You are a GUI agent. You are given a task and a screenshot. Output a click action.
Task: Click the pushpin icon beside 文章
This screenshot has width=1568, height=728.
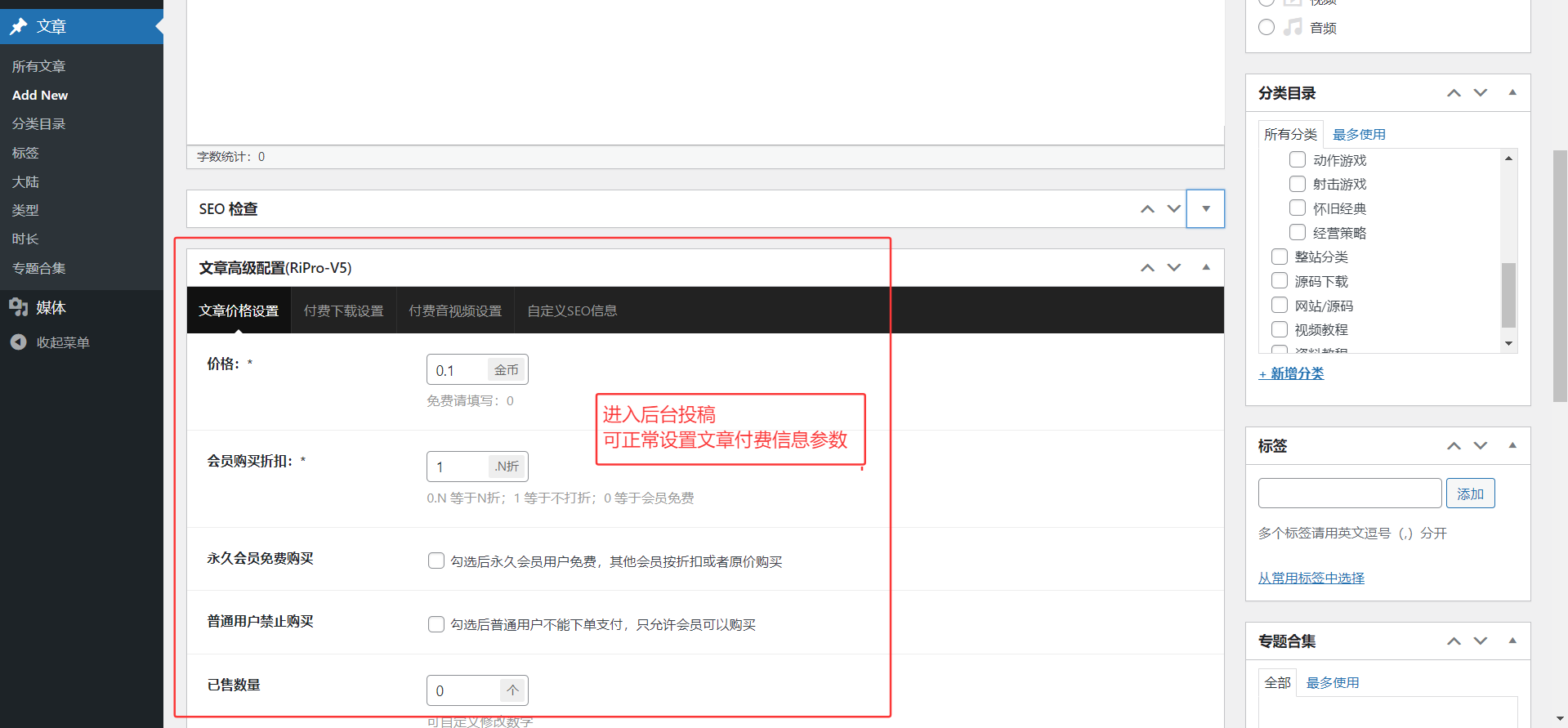(18, 27)
